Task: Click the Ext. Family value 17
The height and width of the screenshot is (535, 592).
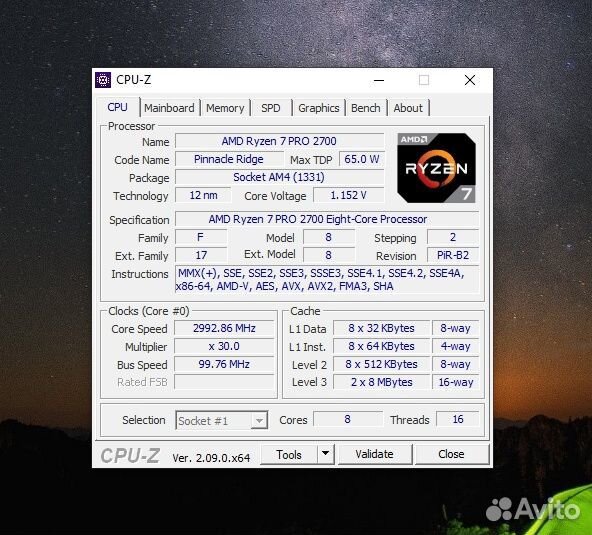Action: tap(201, 255)
